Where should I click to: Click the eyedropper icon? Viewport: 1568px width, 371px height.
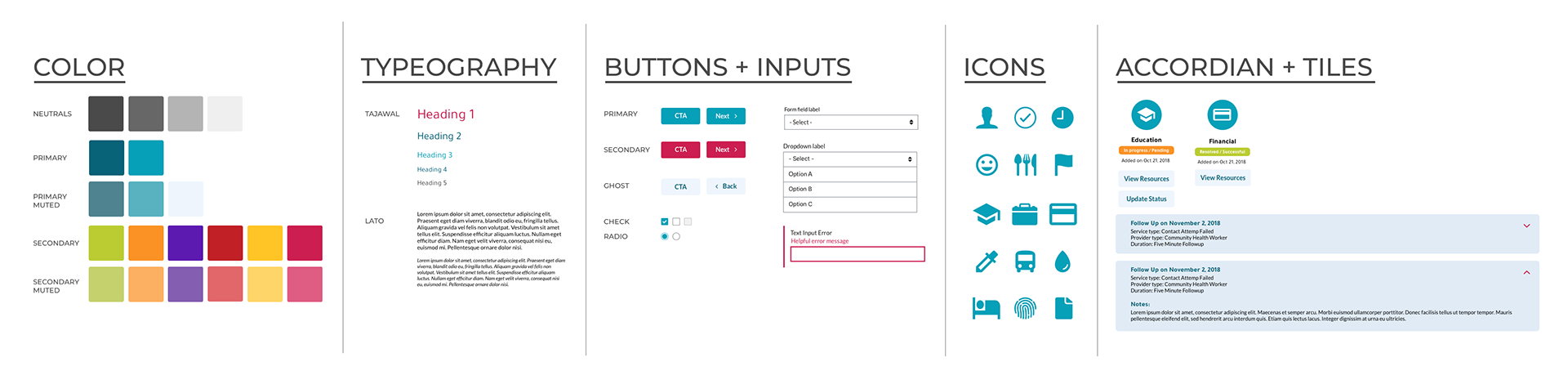click(x=987, y=261)
